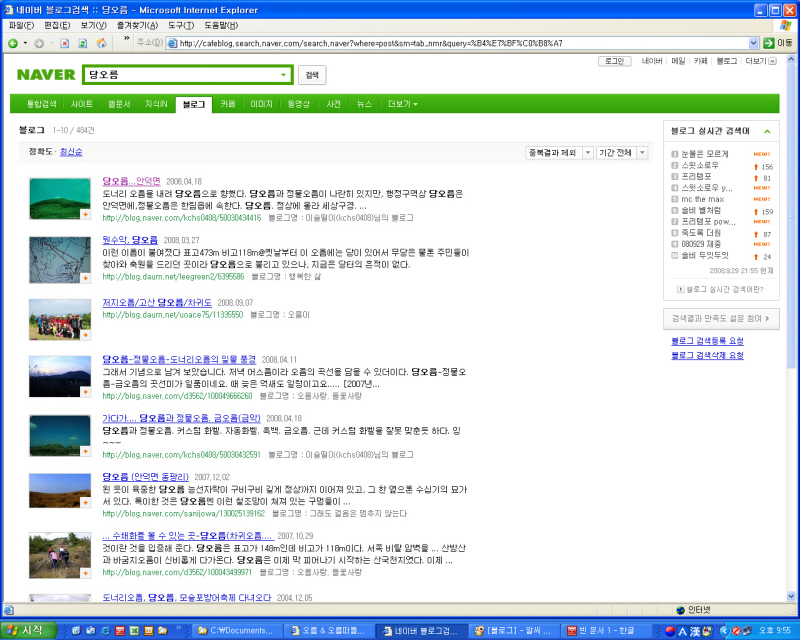The image size is (800, 640).
Task: Expand the top-right 더보기 dropdown arrow
Action: pyautogui.click(x=772, y=61)
